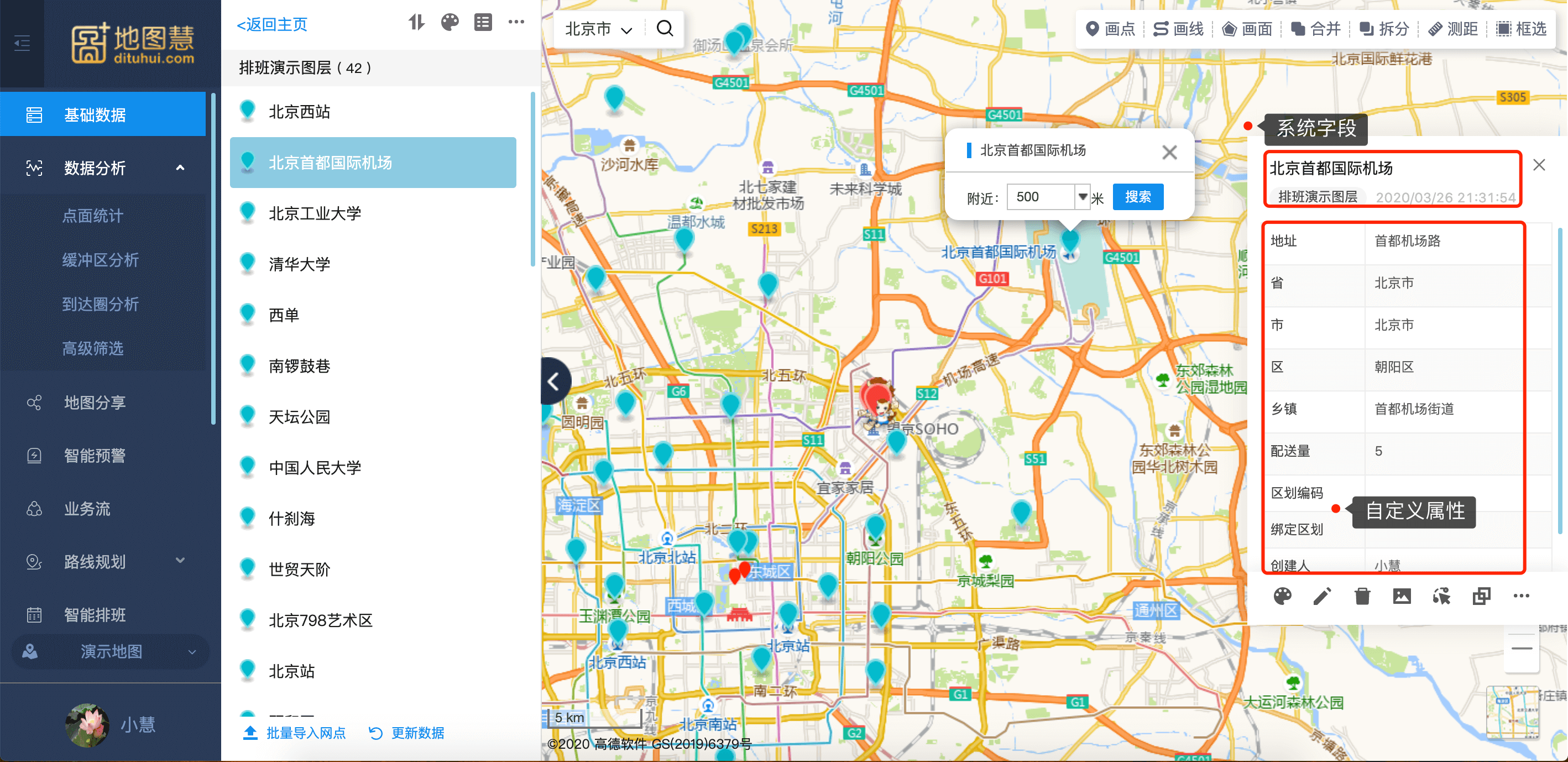This screenshot has width=1568, height=762.
Task: Collapse the 数据分析 menu section
Action: coord(180,168)
